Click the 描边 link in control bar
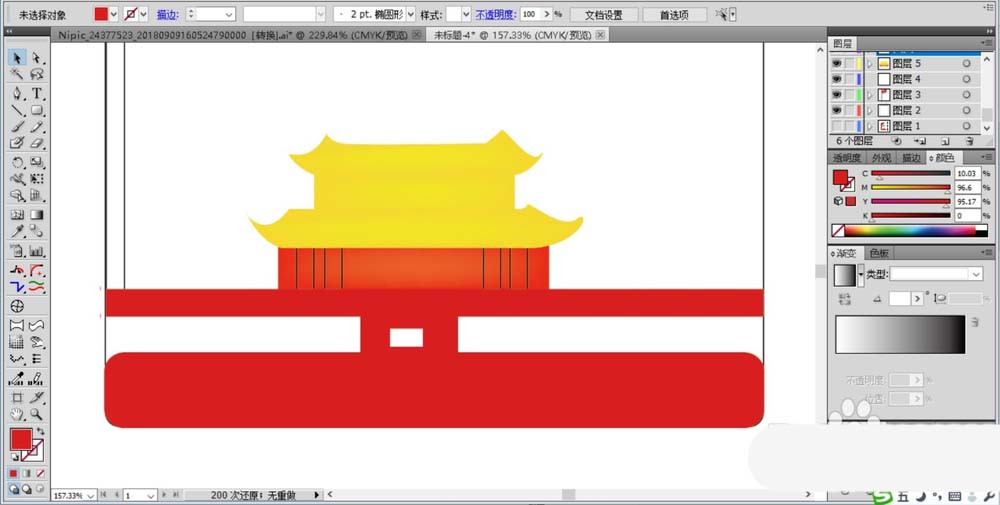Screen dimensions: 1000x505 (x=168, y=15)
